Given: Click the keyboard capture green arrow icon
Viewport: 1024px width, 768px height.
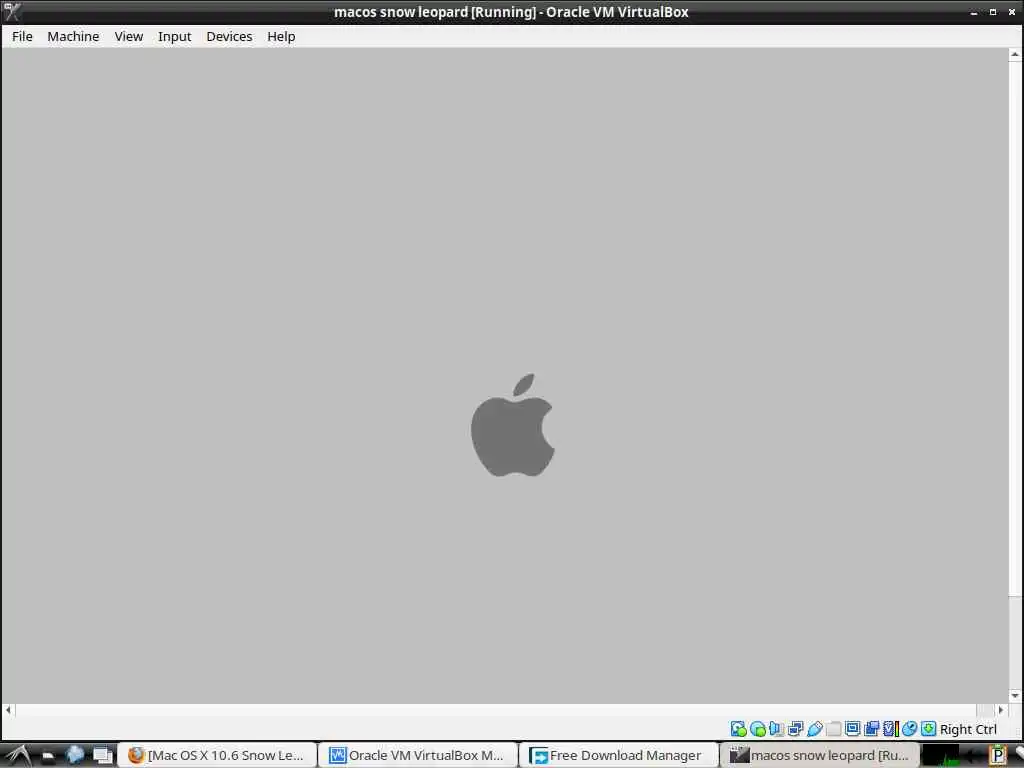Looking at the screenshot, I should (928, 729).
